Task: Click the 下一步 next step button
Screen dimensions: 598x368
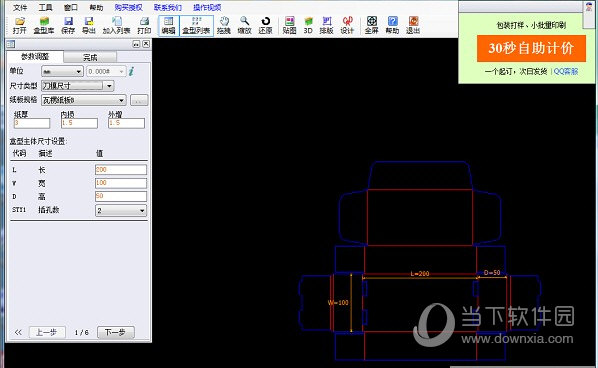Action: coord(116,332)
